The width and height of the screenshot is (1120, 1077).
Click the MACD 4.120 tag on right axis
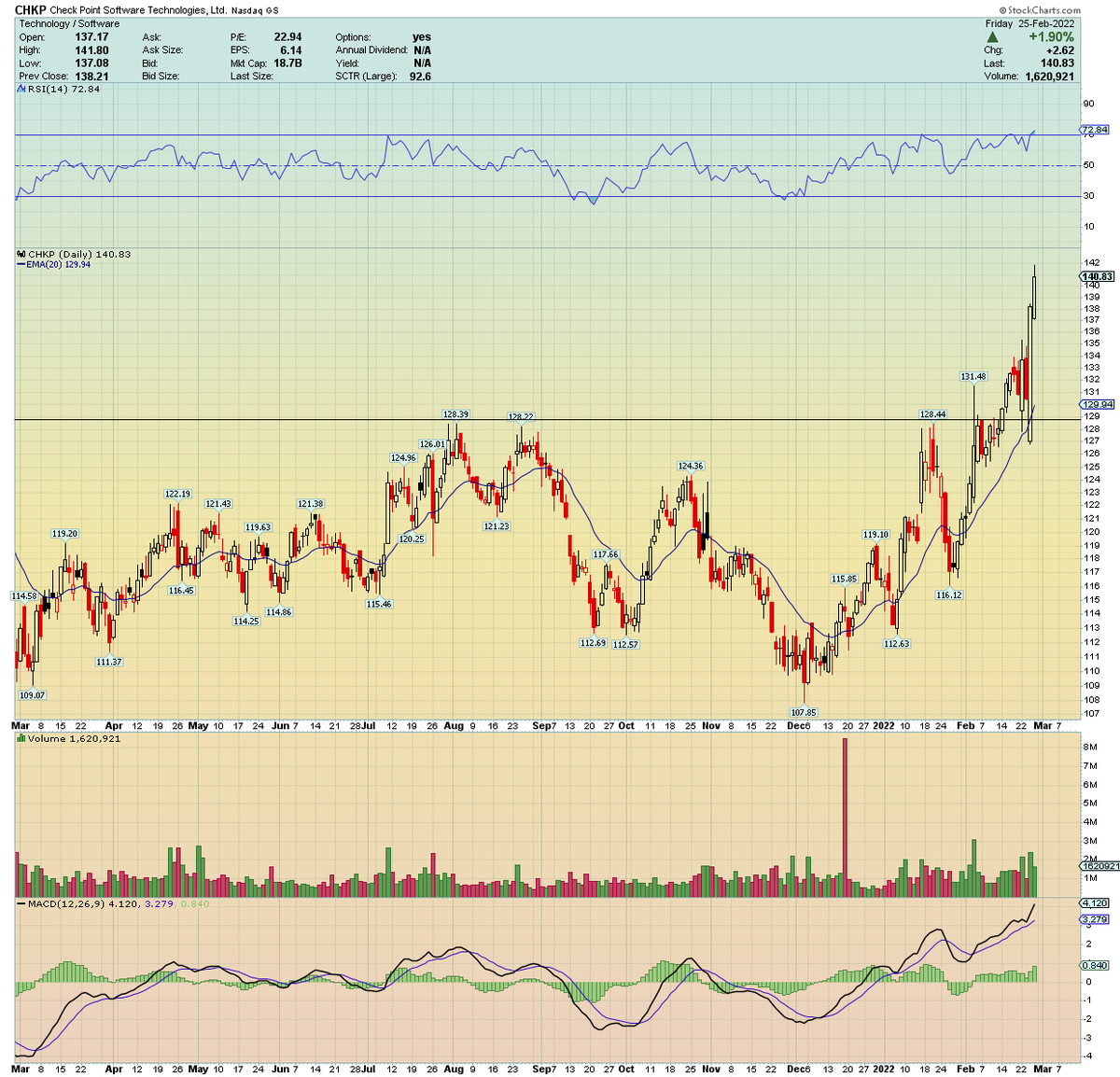tap(1094, 903)
